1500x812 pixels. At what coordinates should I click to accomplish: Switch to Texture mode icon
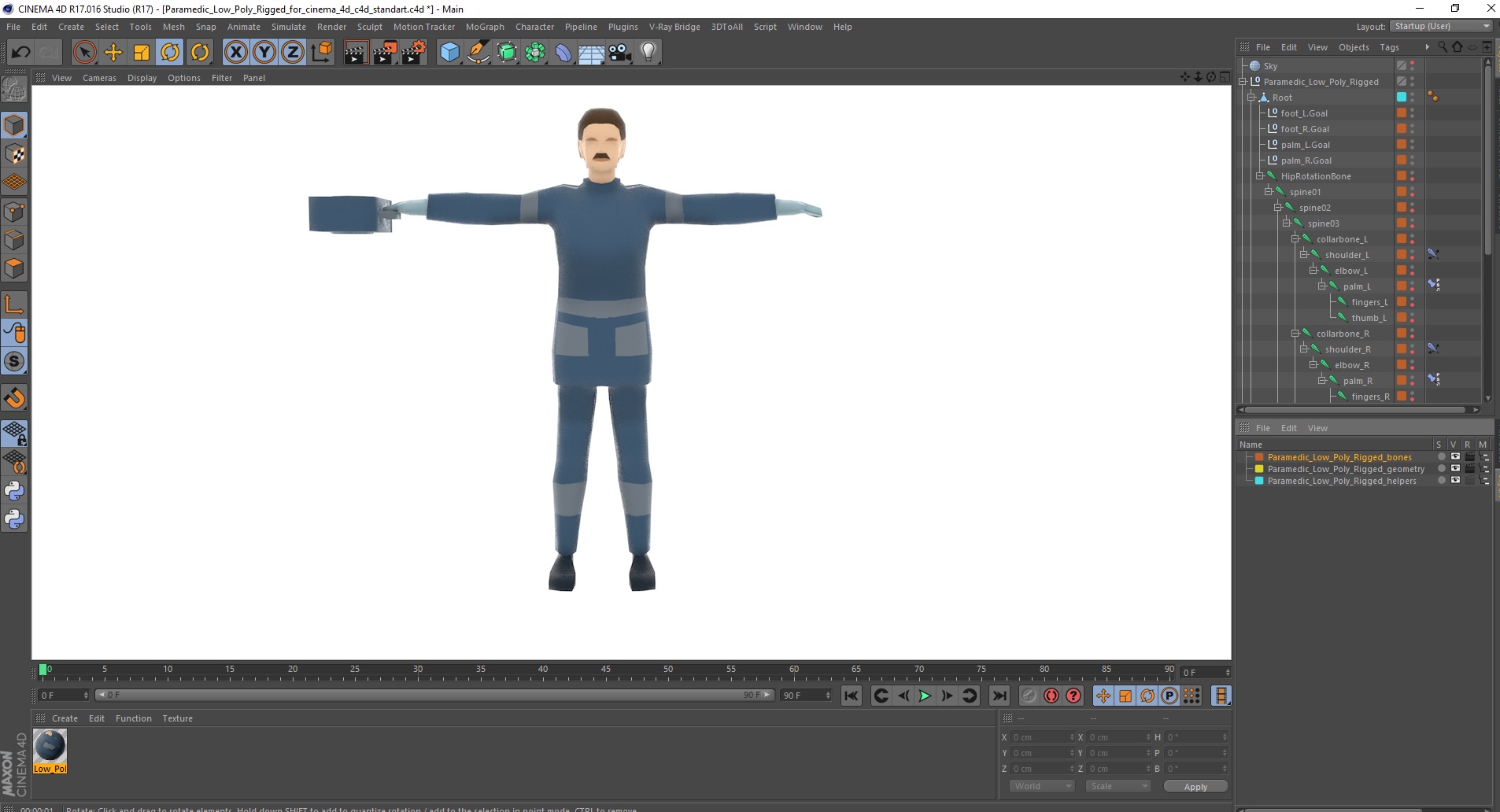pyautogui.click(x=14, y=154)
